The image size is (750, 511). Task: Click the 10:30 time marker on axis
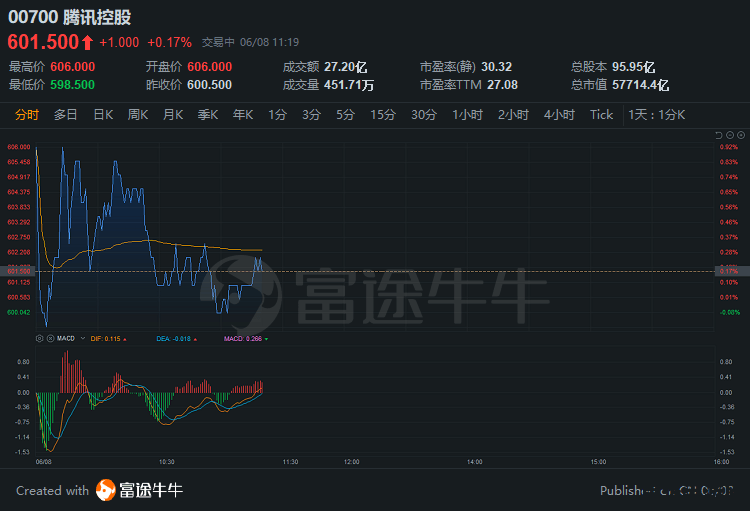(x=166, y=461)
